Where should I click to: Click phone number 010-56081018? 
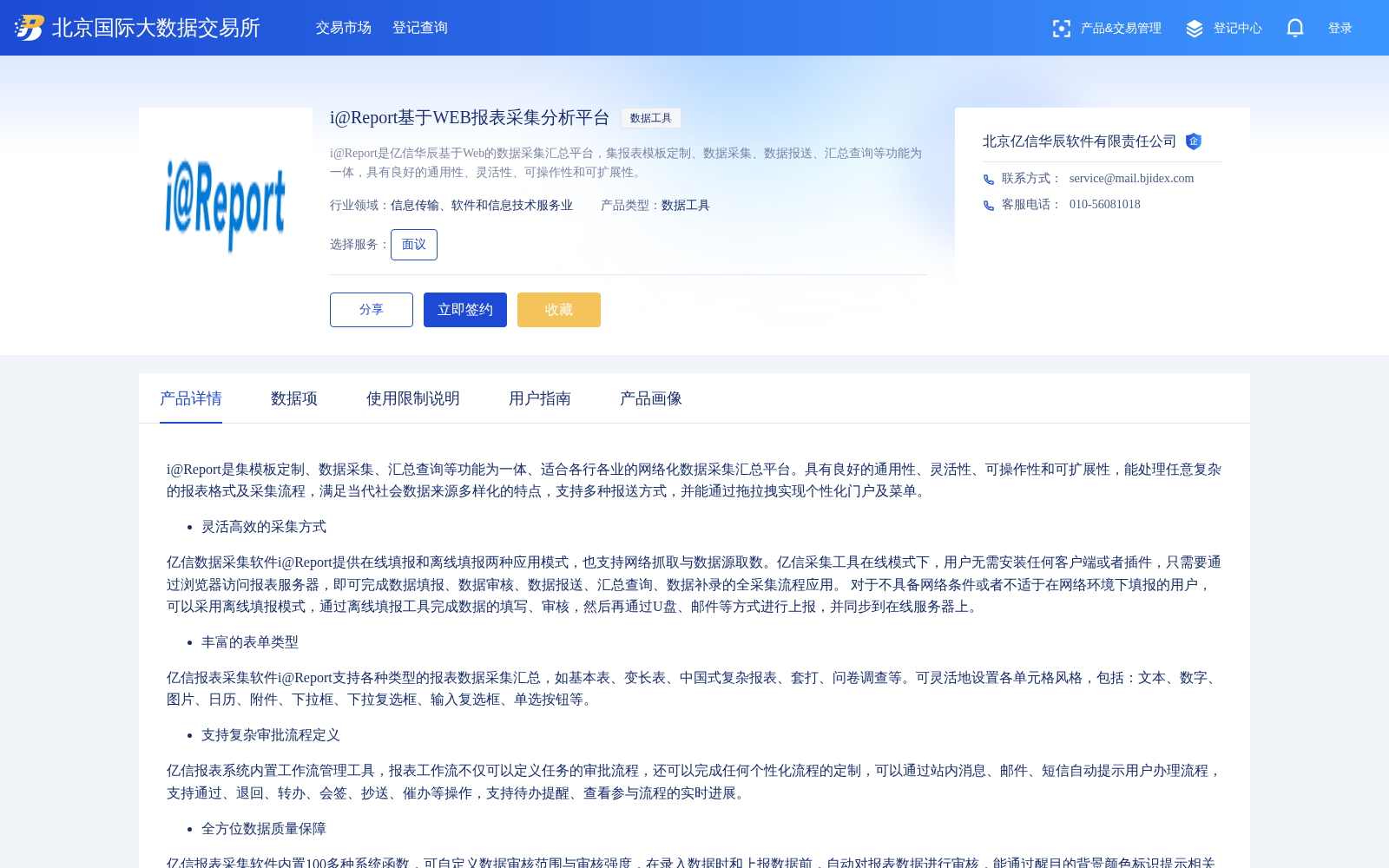[1105, 205]
